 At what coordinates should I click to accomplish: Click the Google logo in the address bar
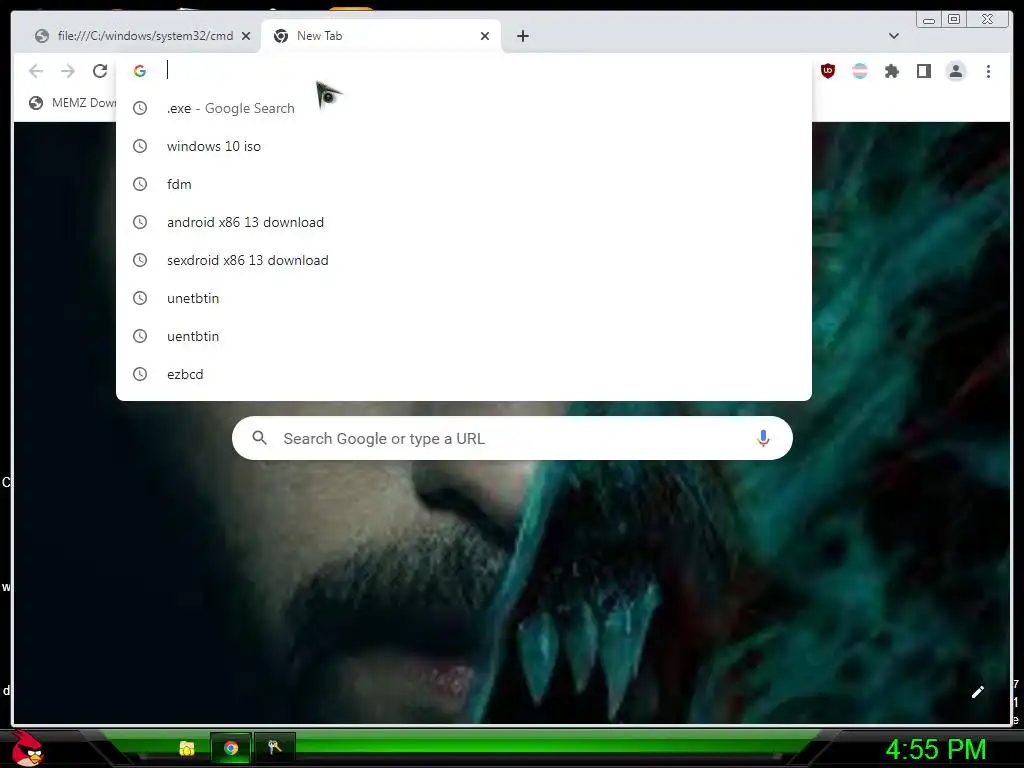(x=140, y=71)
